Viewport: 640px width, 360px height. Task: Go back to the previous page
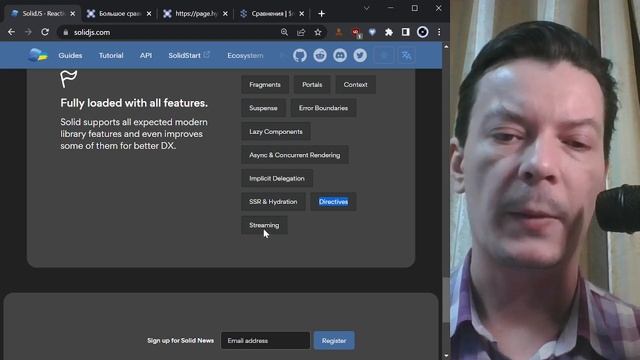[11, 32]
